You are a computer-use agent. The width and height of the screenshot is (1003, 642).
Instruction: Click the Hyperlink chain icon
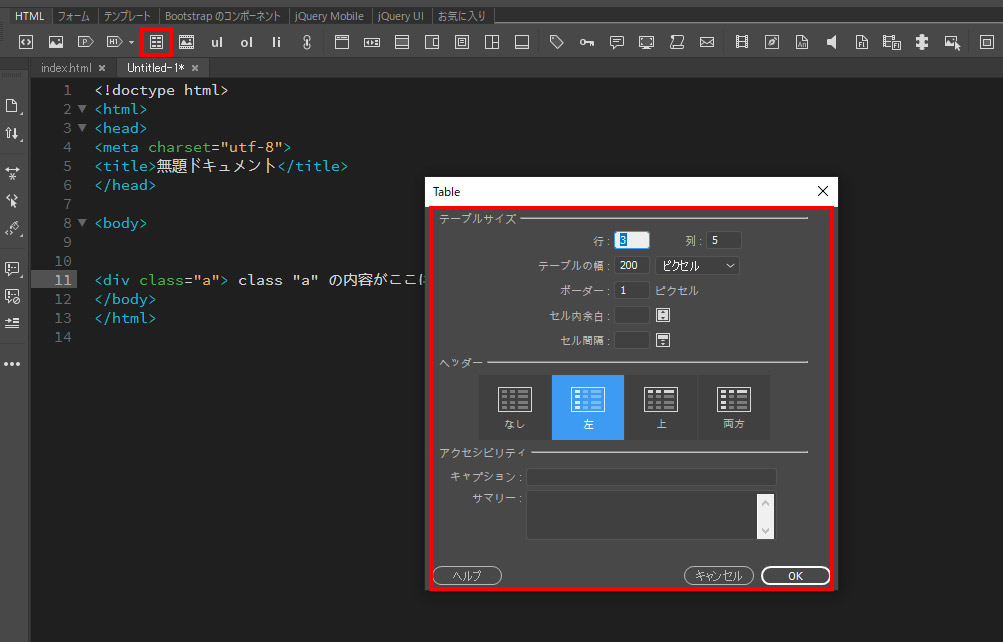pos(307,42)
